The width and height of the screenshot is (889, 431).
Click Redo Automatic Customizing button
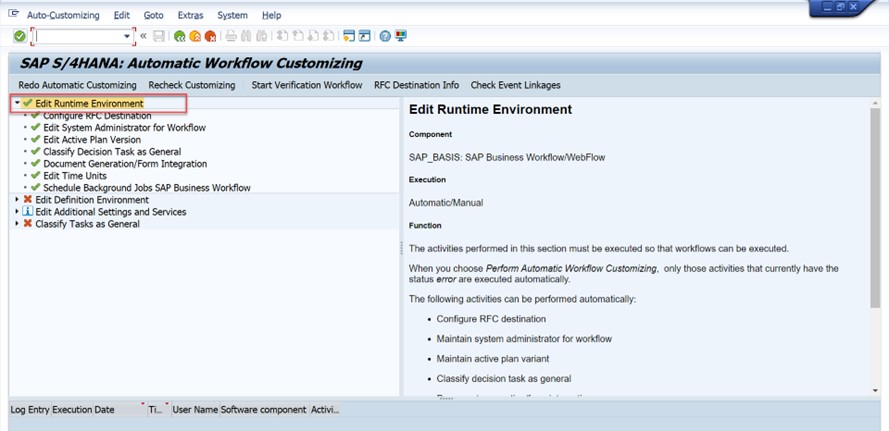78,85
